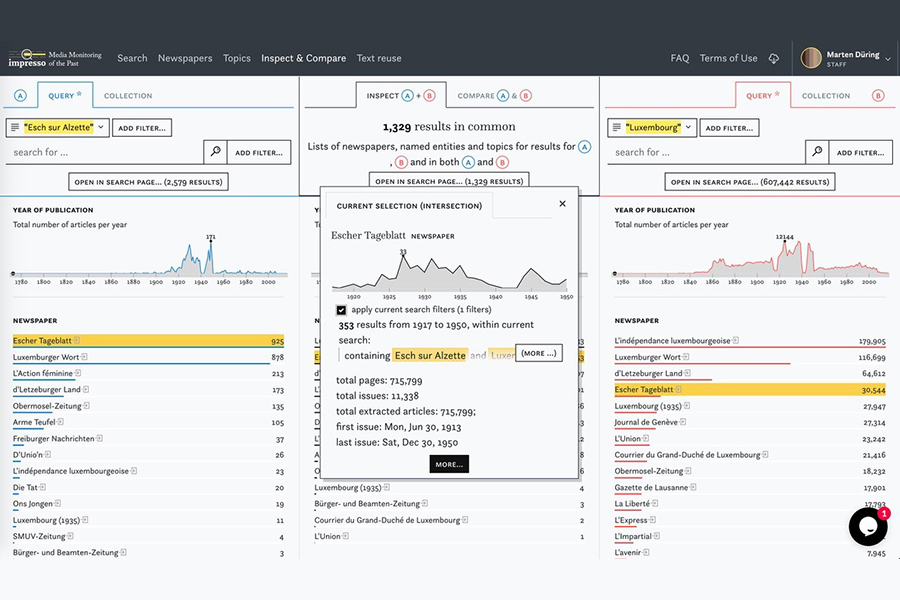Screen dimensions: 900x600
Task: Click the circled B badge of query B
Action: point(878,95)
